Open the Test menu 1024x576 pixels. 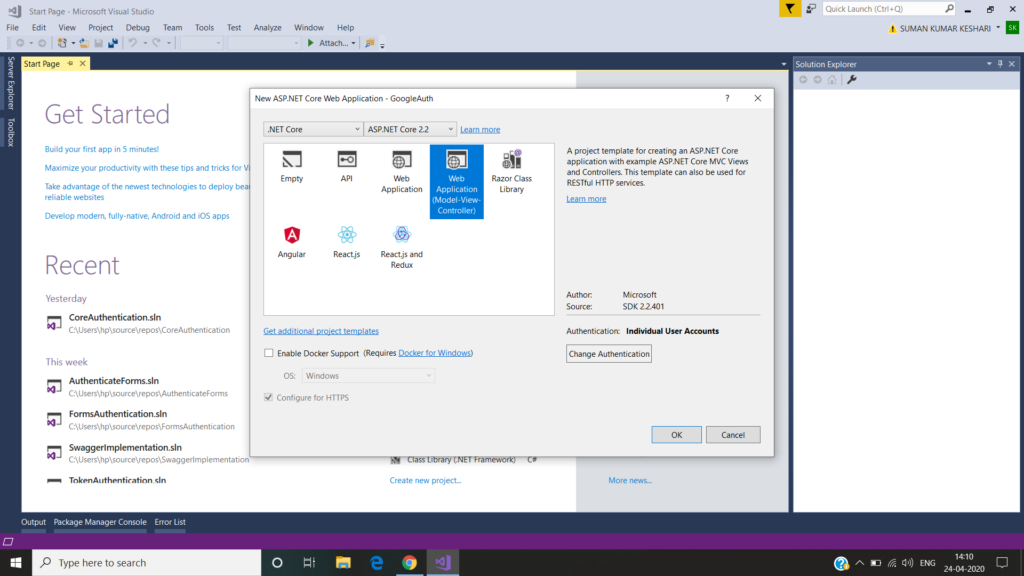(x=234, y=27)
